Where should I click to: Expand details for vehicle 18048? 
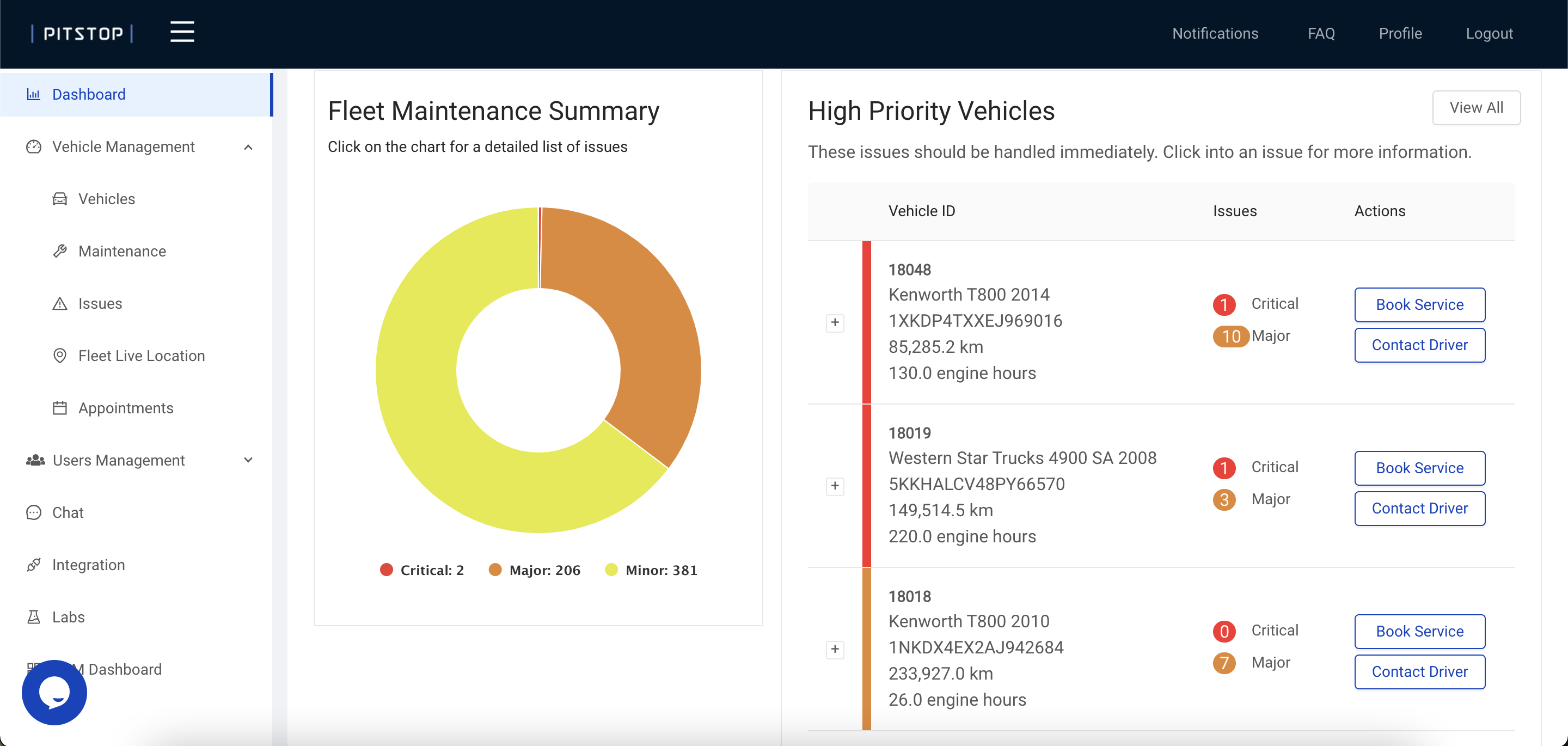tap(835, 323)
